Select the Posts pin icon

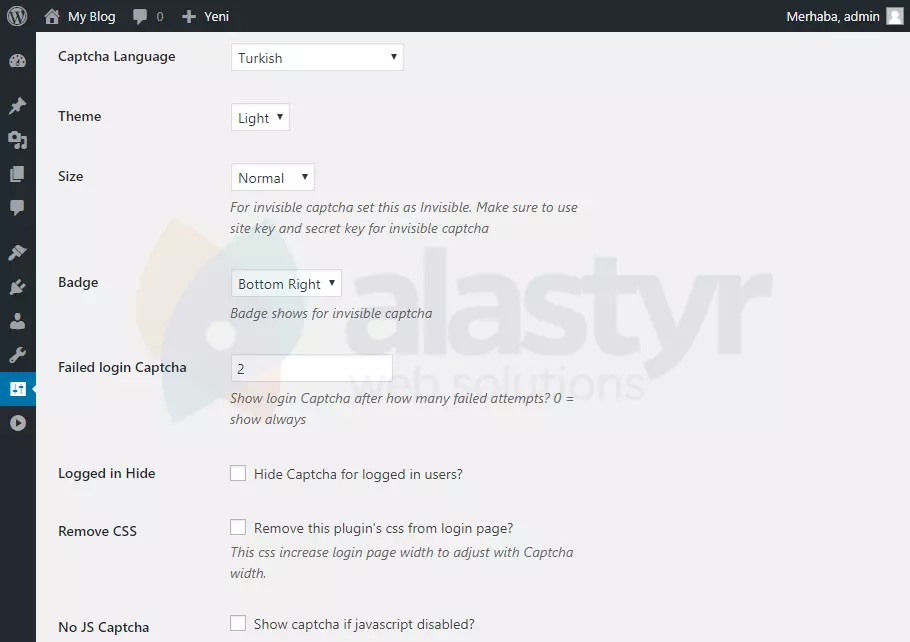point(17,104)
